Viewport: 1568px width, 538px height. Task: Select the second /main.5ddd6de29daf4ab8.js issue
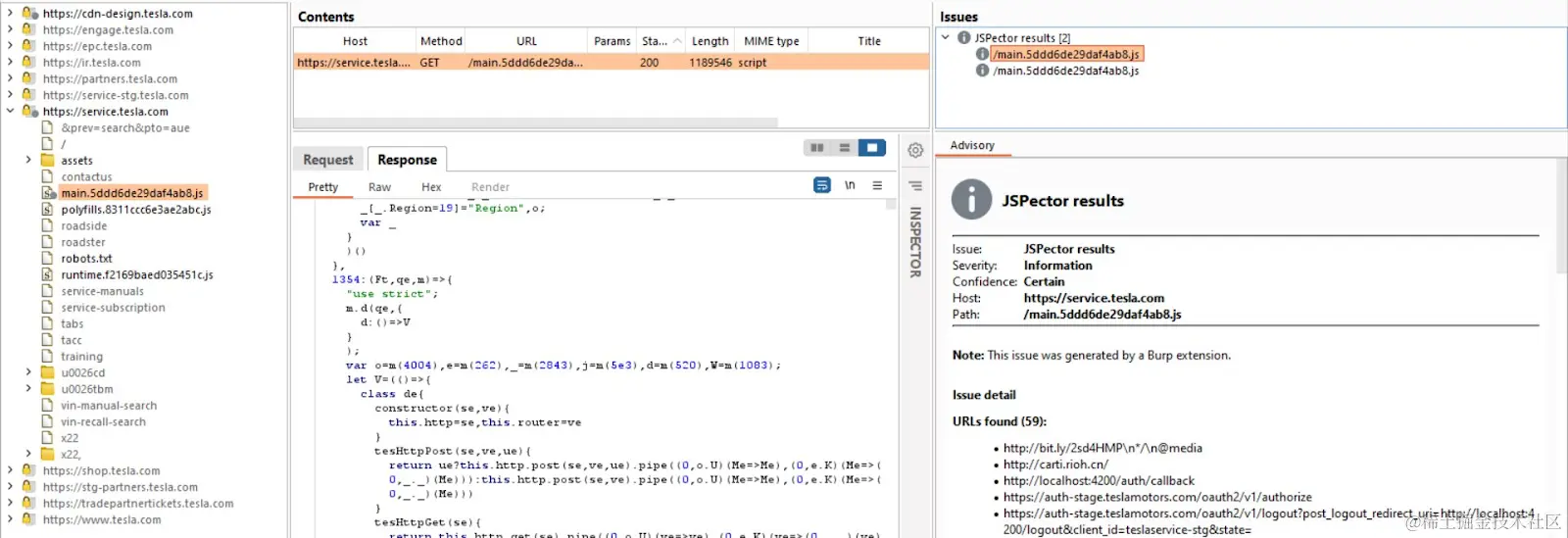coord(1066,71)
